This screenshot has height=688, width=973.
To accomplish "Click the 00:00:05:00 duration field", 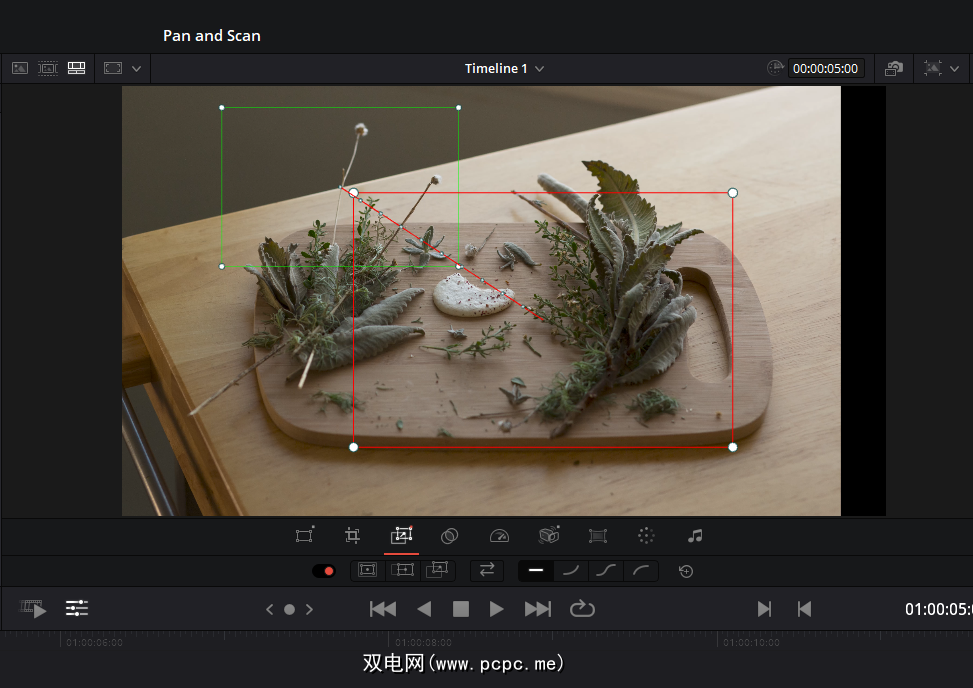I will point(826,69).
